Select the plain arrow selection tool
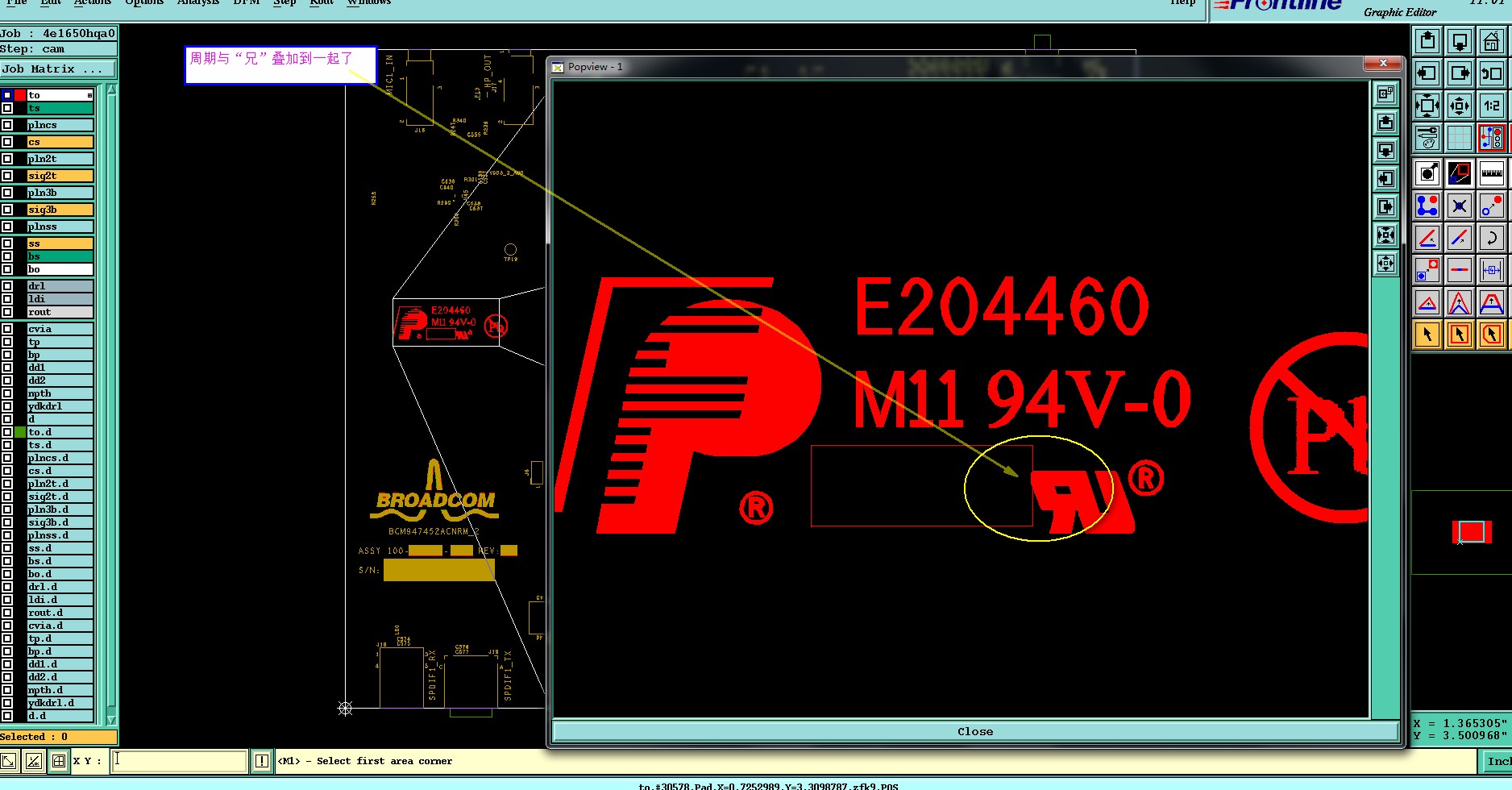1512x790 pixels. [1427, 335]
